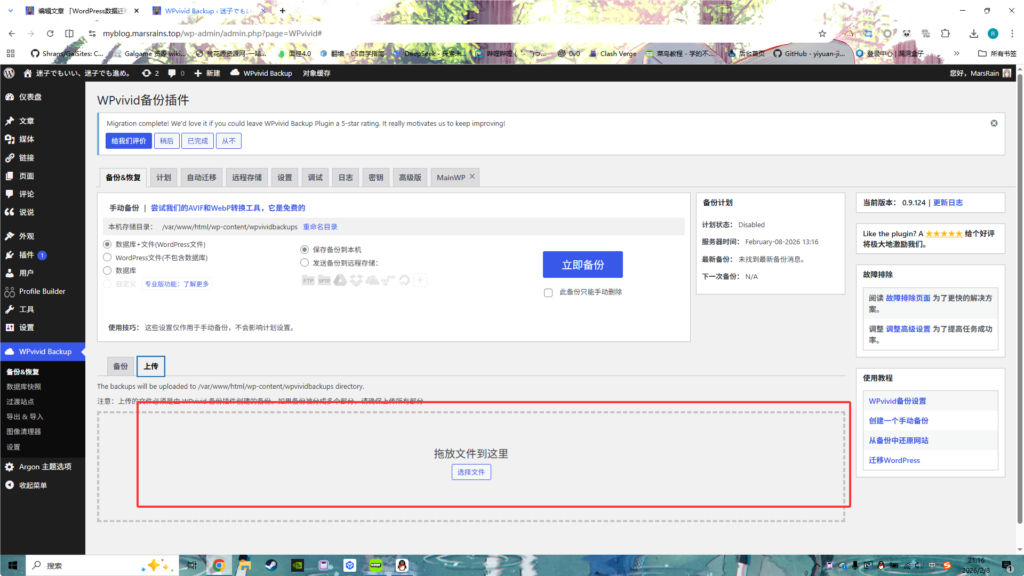Click the 选择文件 button in upload area
1024x576 pixels.
click(x=471, y=471)
